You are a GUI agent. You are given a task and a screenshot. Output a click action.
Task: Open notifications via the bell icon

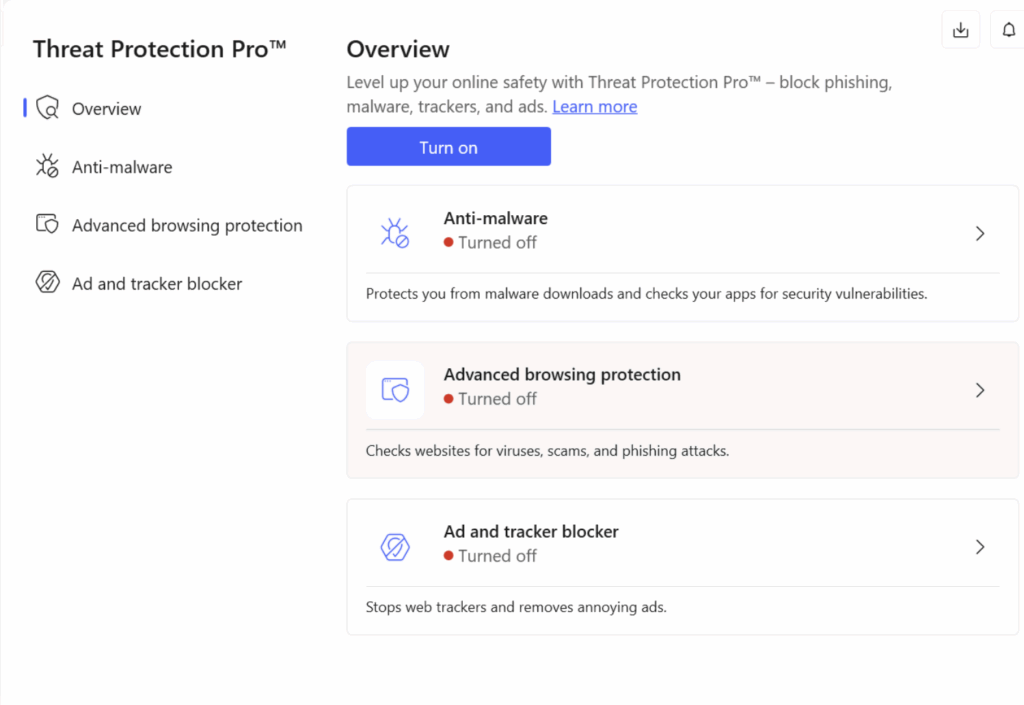tap(1008, 29)
